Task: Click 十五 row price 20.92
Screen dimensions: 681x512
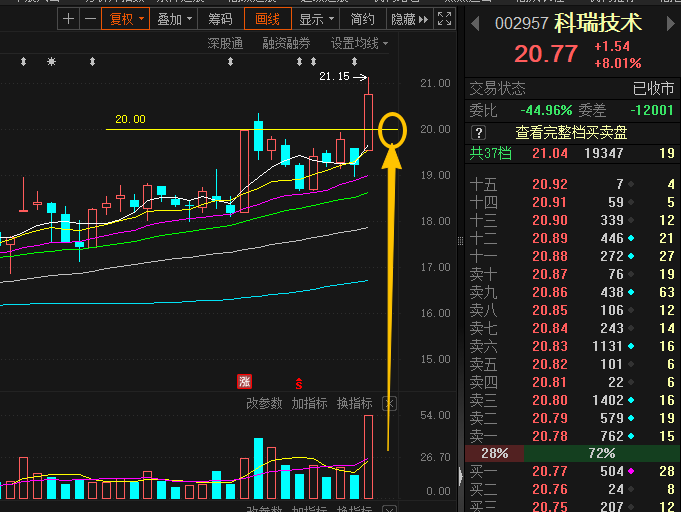Action: (x=550, y=184)
